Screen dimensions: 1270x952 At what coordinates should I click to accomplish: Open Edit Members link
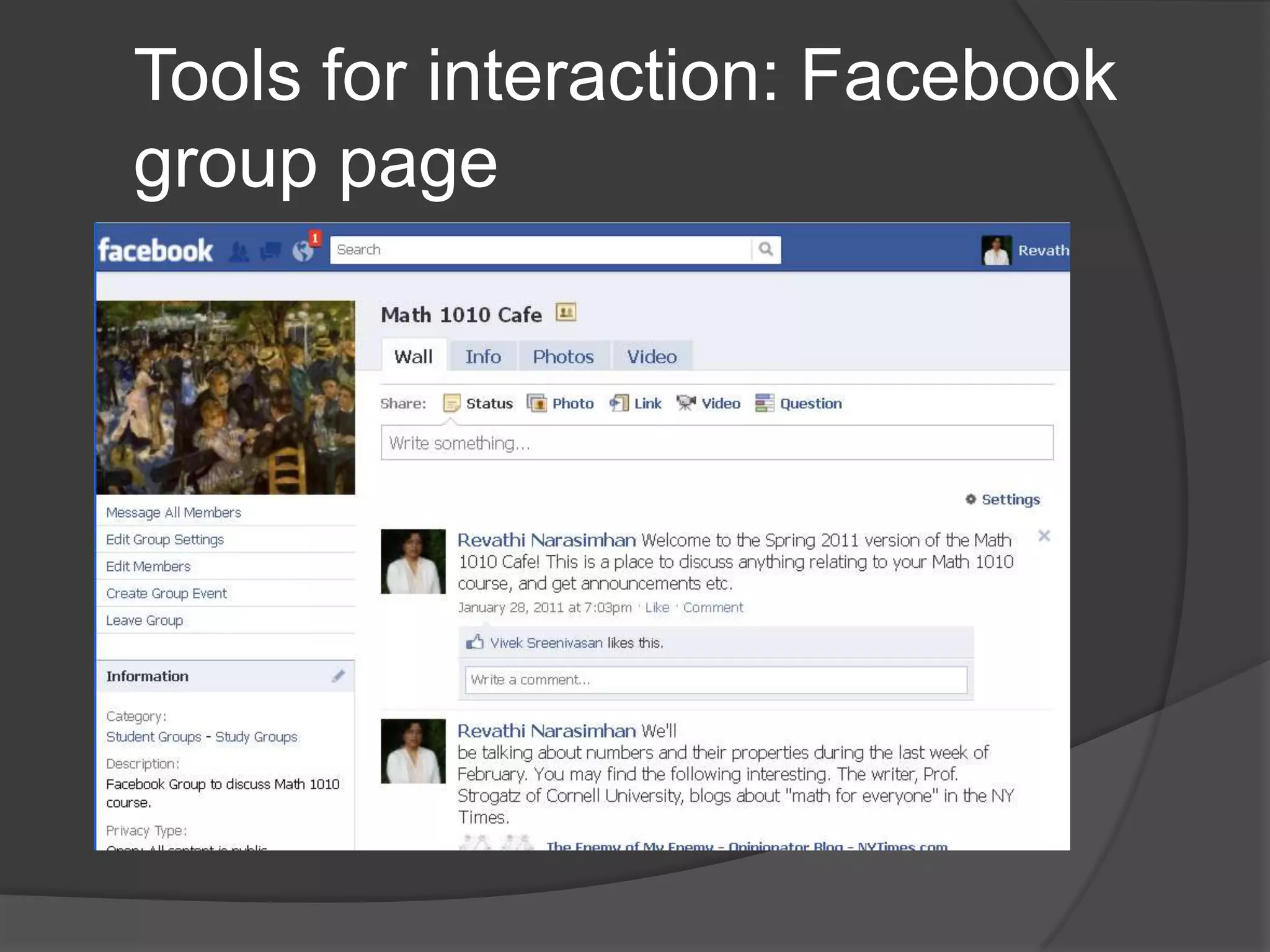pyautogui.click(x=148, y=566)
